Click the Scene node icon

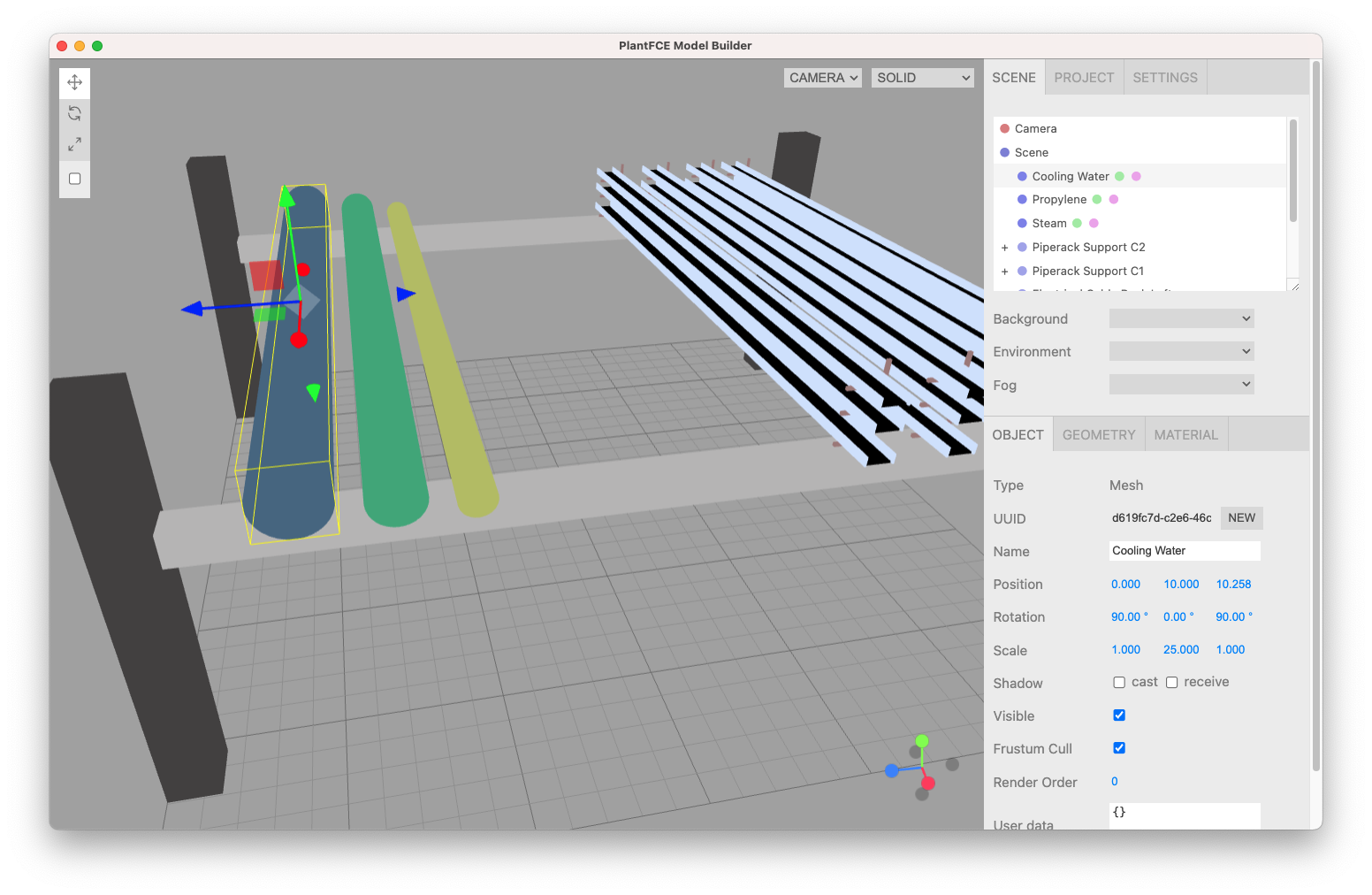(x=1006, y=152)
